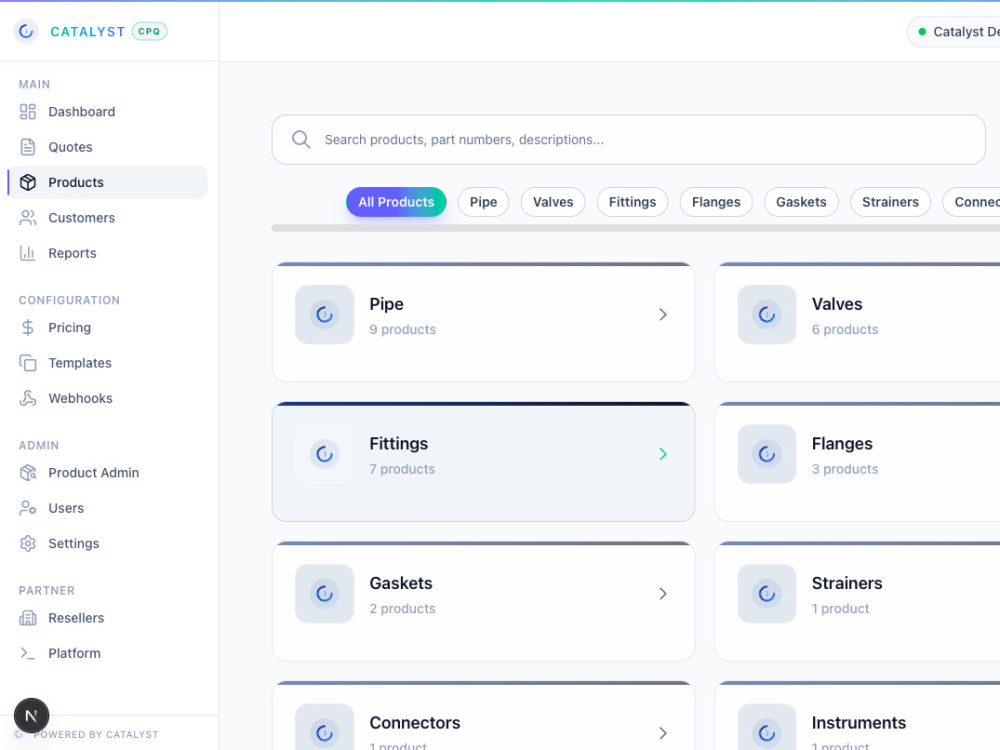Screen dimensions: 1000x750
Task: Click the Product Admin package icon
Action: click(x=27, y=473)
